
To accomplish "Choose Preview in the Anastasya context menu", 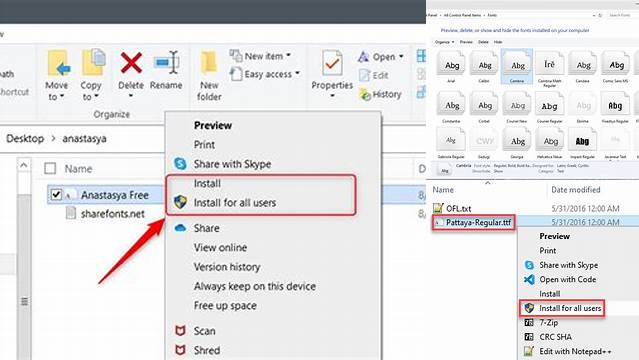I will [213, 125].
